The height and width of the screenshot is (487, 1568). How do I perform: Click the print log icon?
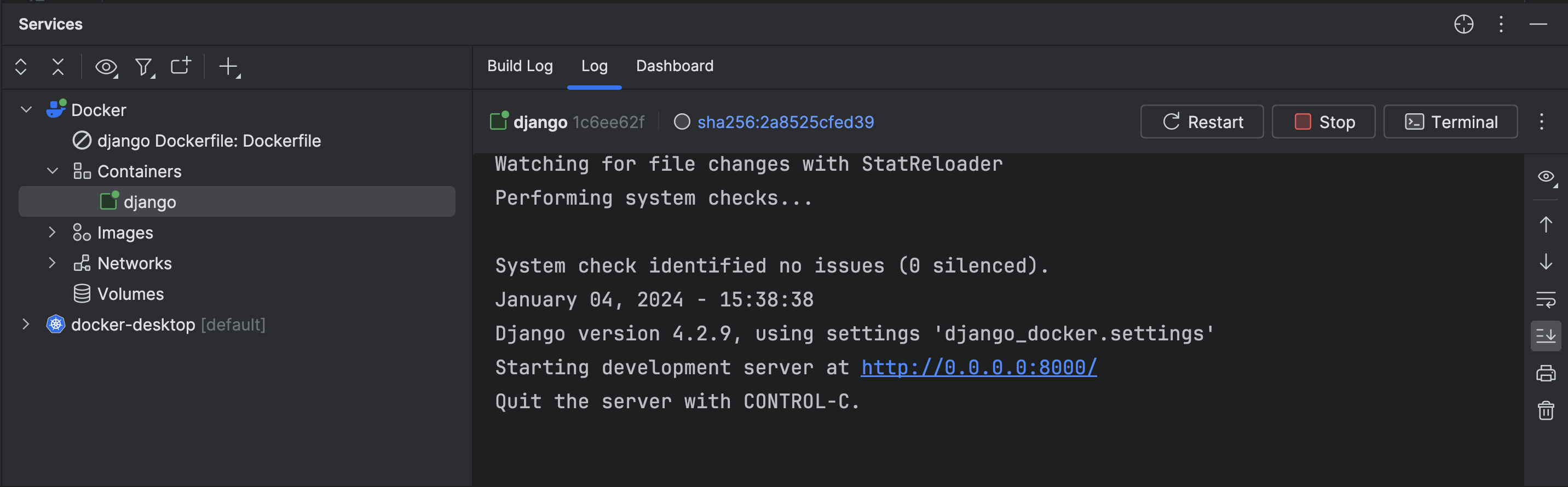click(x=1545, y=373)
